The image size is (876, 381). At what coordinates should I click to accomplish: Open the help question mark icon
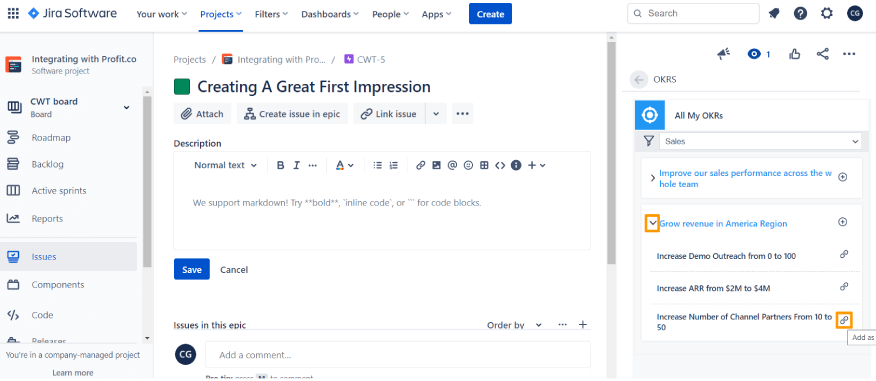801,13
